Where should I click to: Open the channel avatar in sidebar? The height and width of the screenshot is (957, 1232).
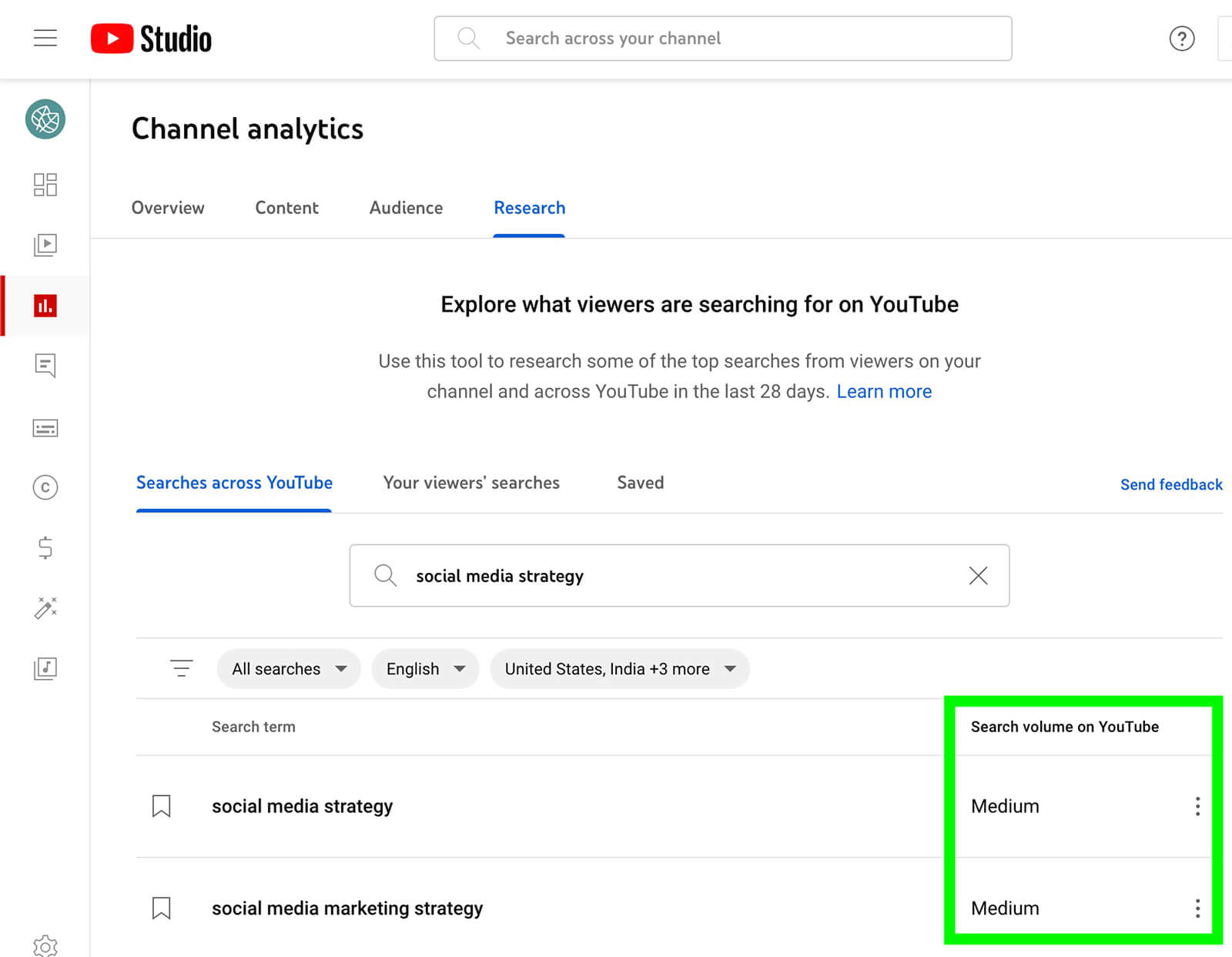click(45, 119)
